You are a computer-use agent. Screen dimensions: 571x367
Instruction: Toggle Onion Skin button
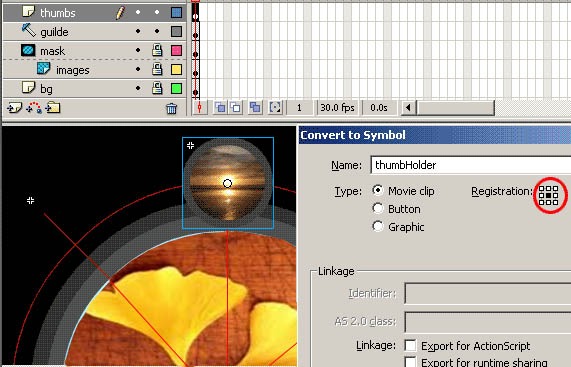point(220,107)
